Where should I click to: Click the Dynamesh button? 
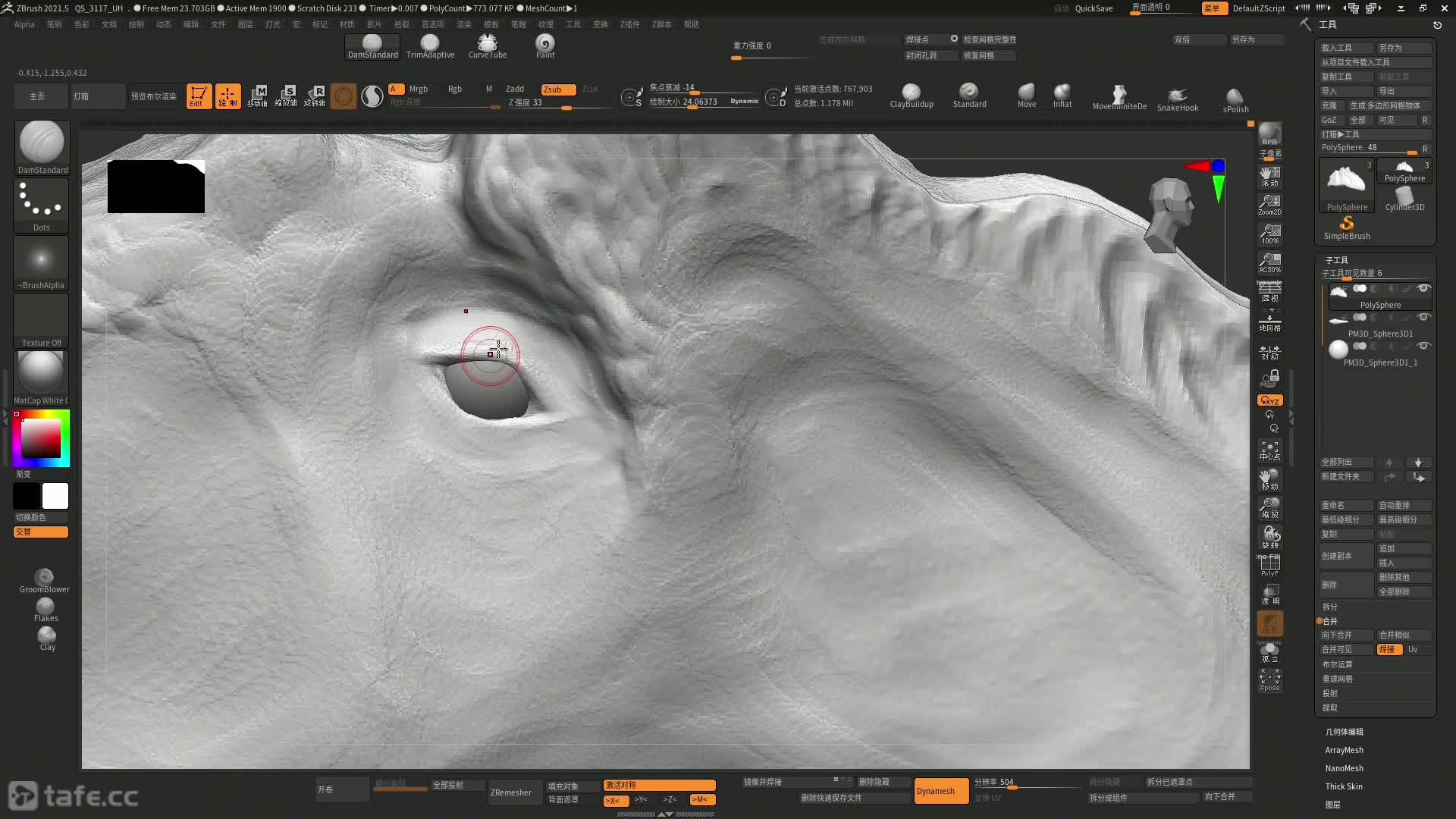pyautogui.click(x=941, y=791)
